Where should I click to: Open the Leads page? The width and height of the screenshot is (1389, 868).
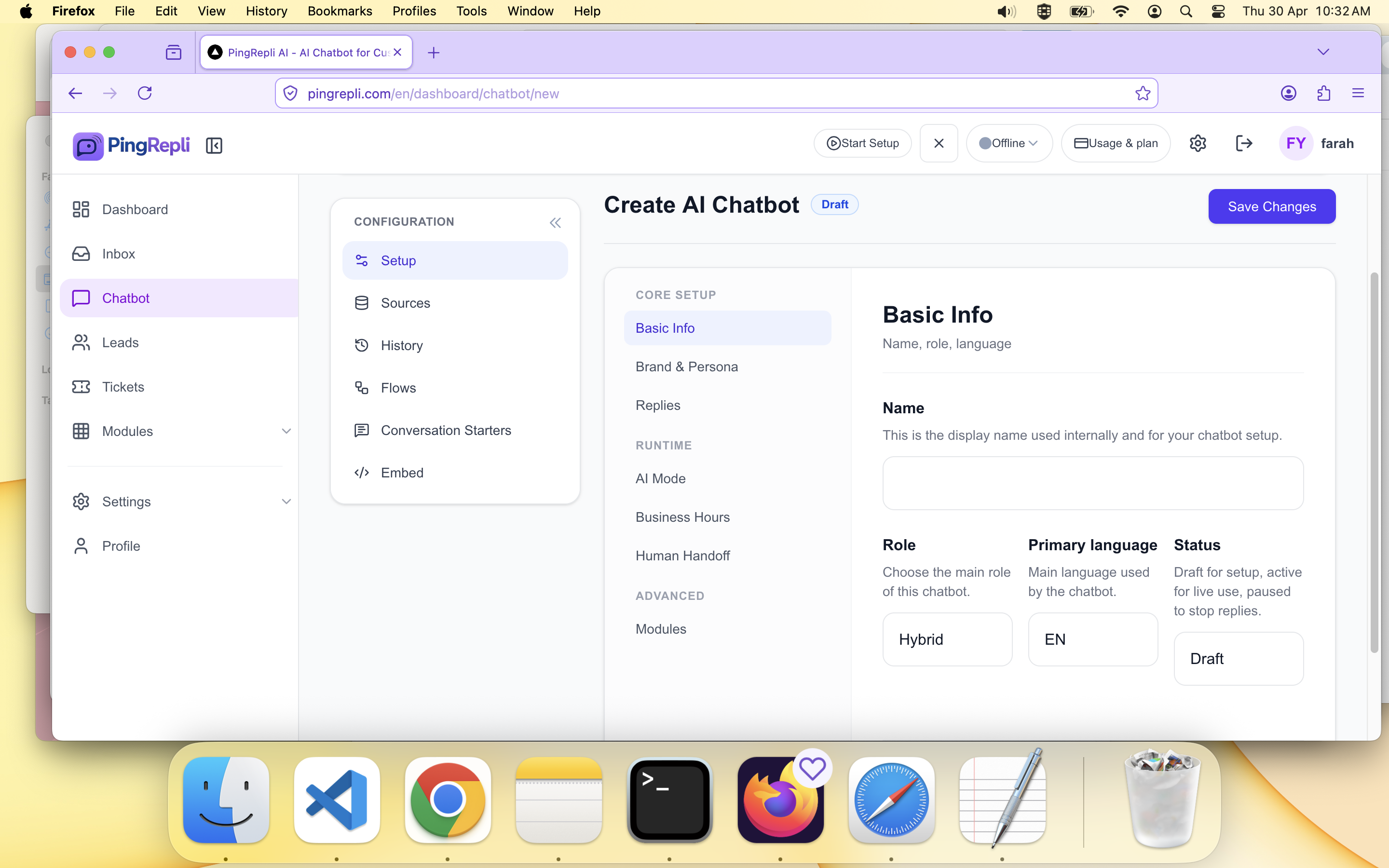179,343
